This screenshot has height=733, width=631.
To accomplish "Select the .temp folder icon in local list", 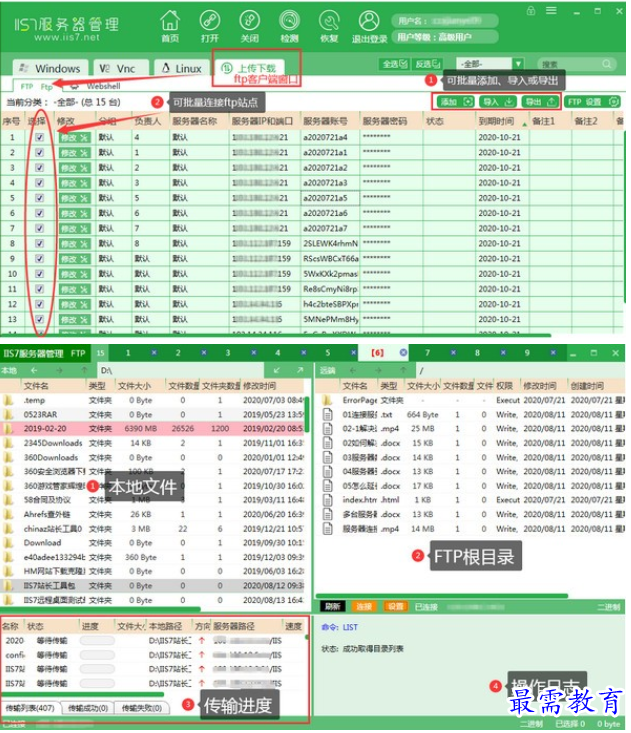I will (x=8, y=400).
